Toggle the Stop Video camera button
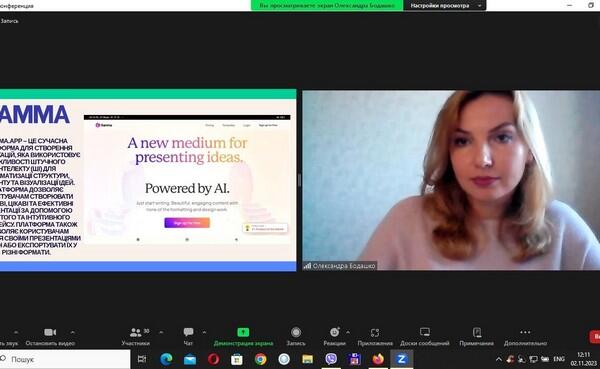 50,336
